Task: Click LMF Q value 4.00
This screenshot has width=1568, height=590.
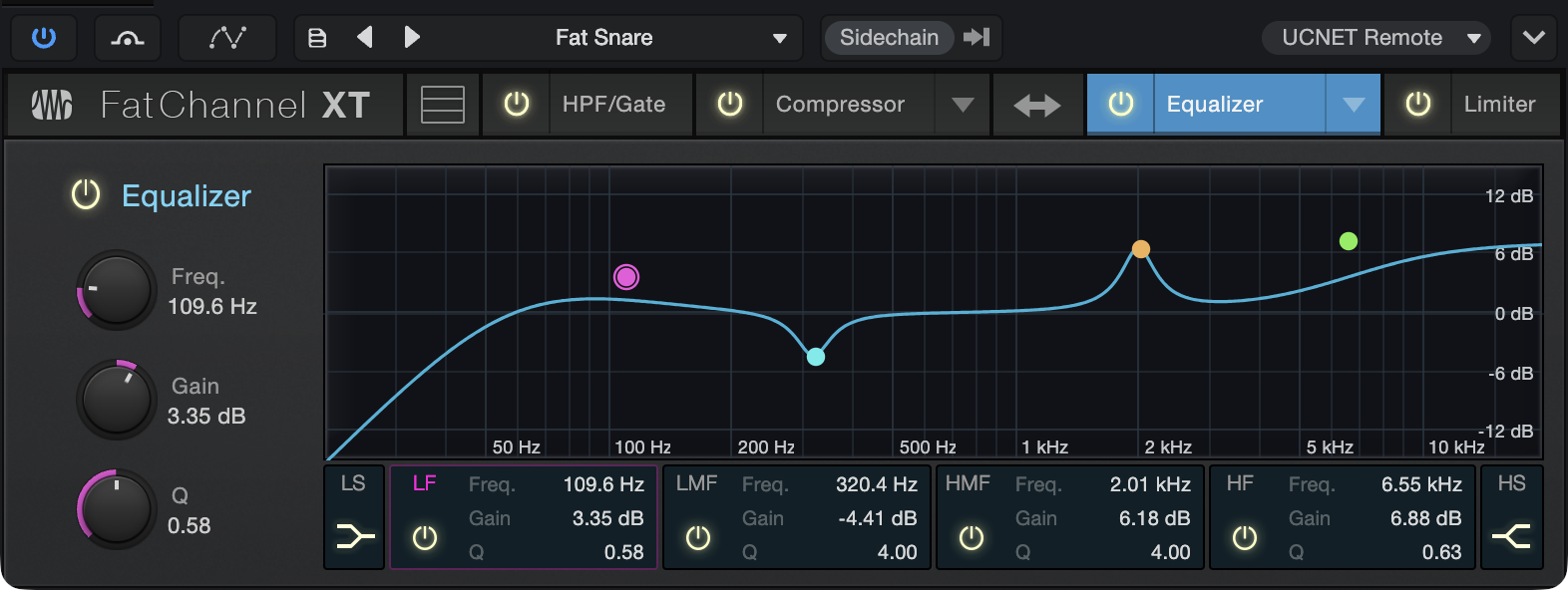Action: (898, 552)
